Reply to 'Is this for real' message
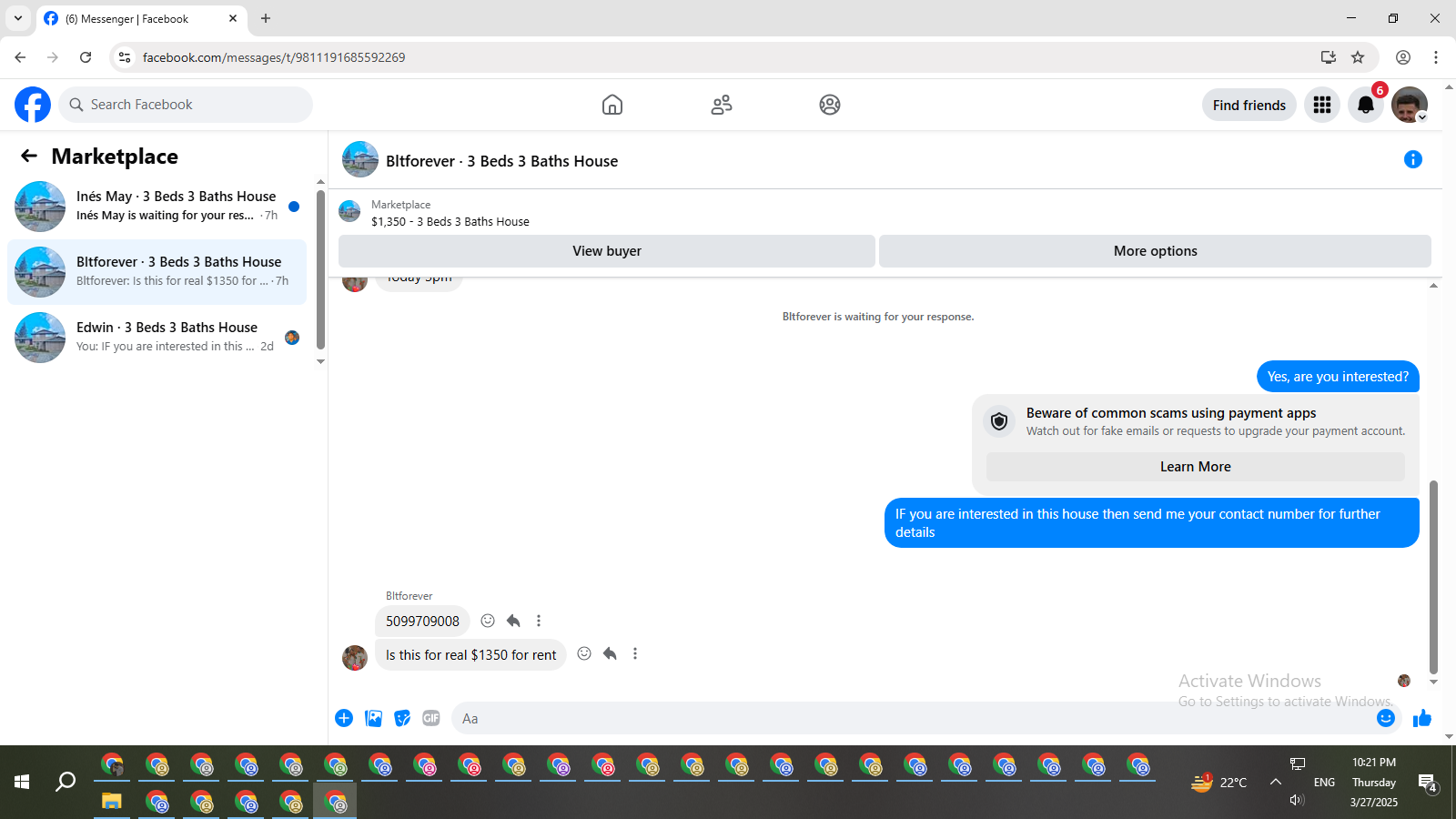This screenshot has height=819, width=1456. tap(610, 653)
